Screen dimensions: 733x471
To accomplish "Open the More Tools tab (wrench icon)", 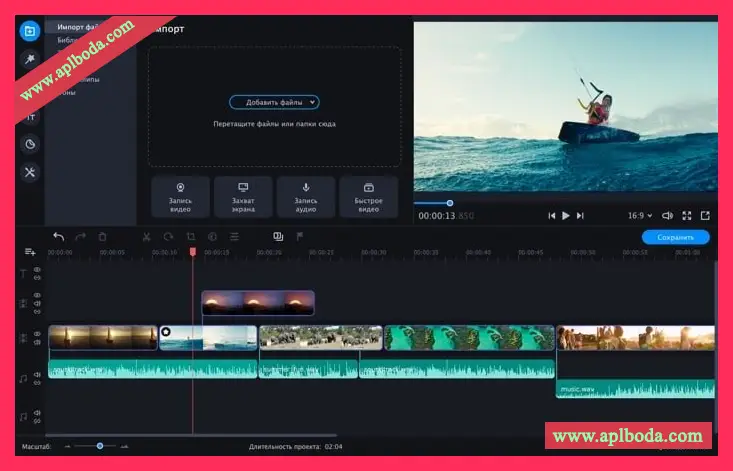I will pos(30,172).
